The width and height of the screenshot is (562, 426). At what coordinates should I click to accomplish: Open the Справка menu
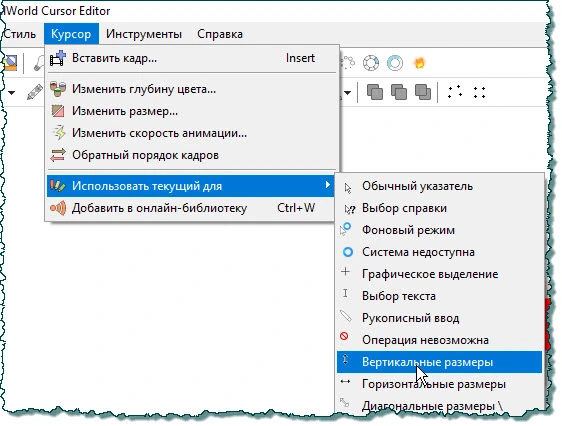(220, 34)
